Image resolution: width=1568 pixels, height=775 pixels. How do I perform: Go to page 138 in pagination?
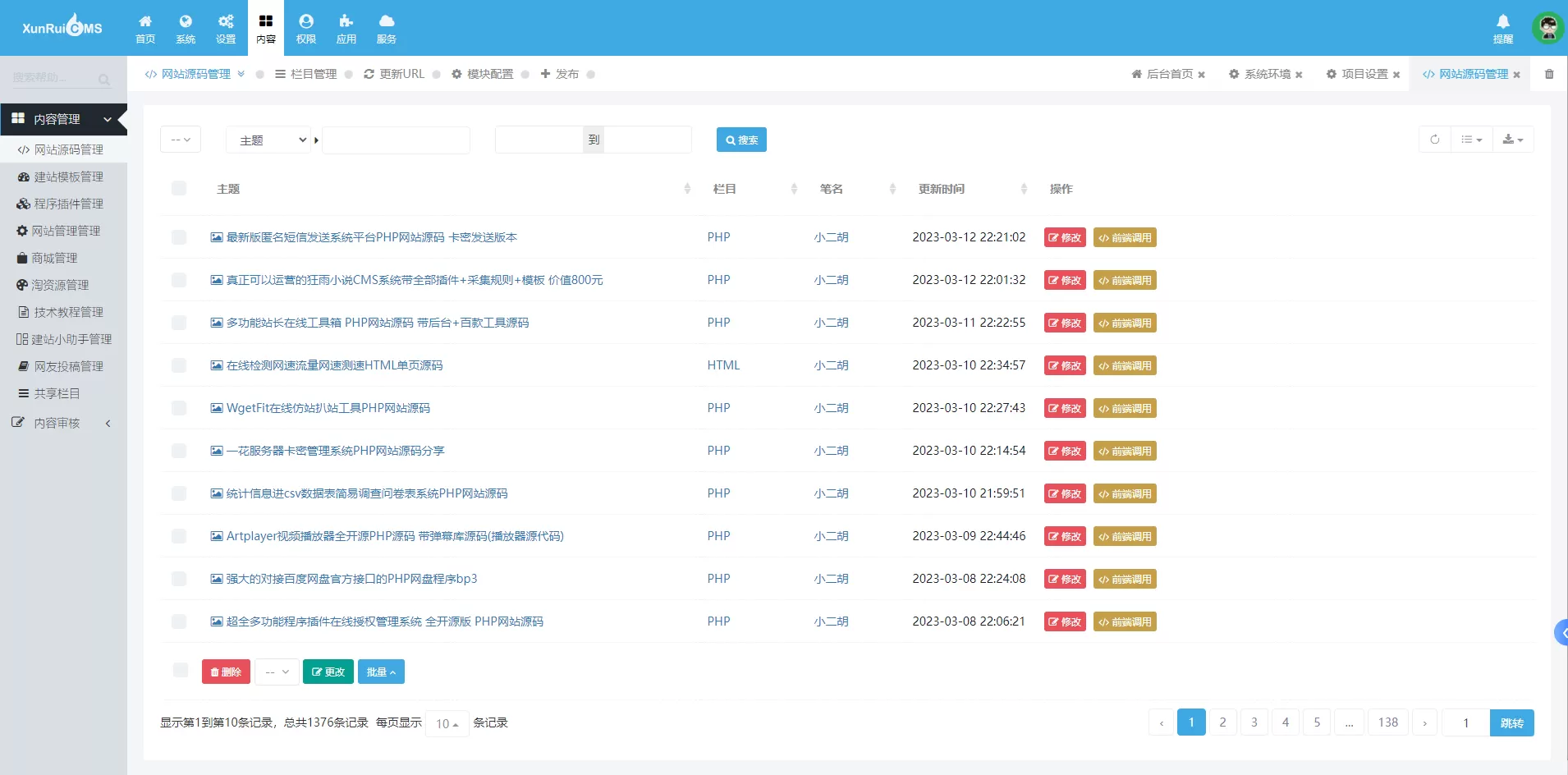(x=1387, y=722)
